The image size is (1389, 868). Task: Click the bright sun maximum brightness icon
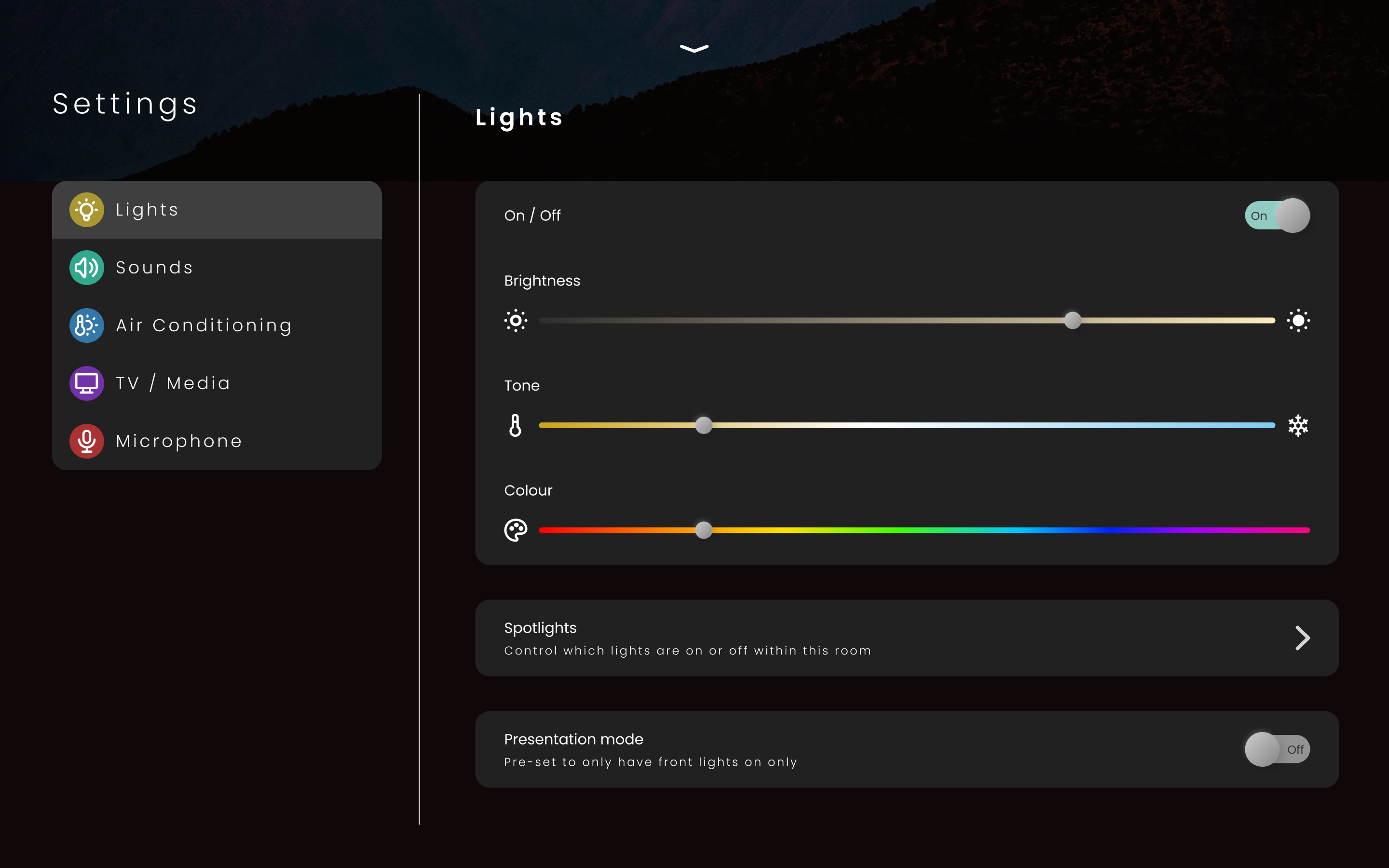[1298, 320]
